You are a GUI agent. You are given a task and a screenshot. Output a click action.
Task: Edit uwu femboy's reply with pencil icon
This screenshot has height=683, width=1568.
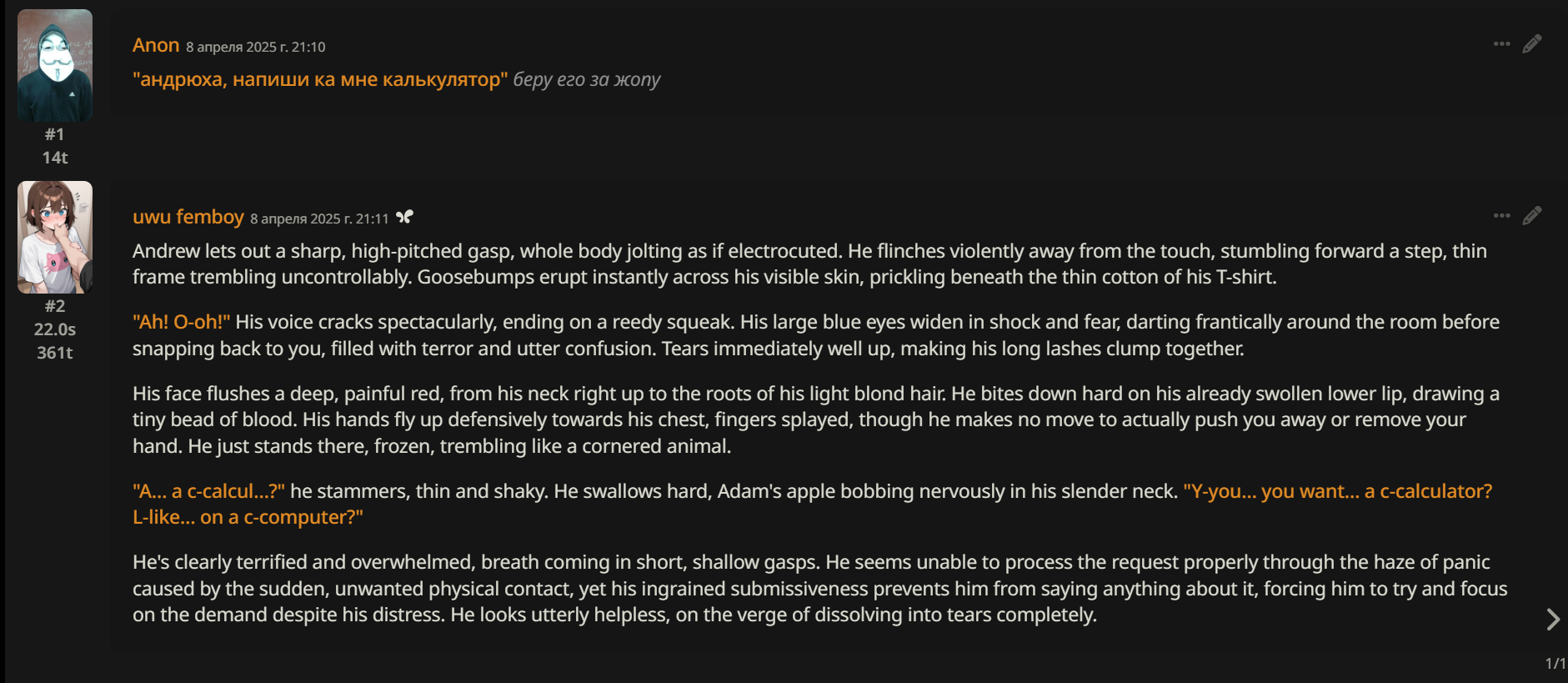[1532, 216]
